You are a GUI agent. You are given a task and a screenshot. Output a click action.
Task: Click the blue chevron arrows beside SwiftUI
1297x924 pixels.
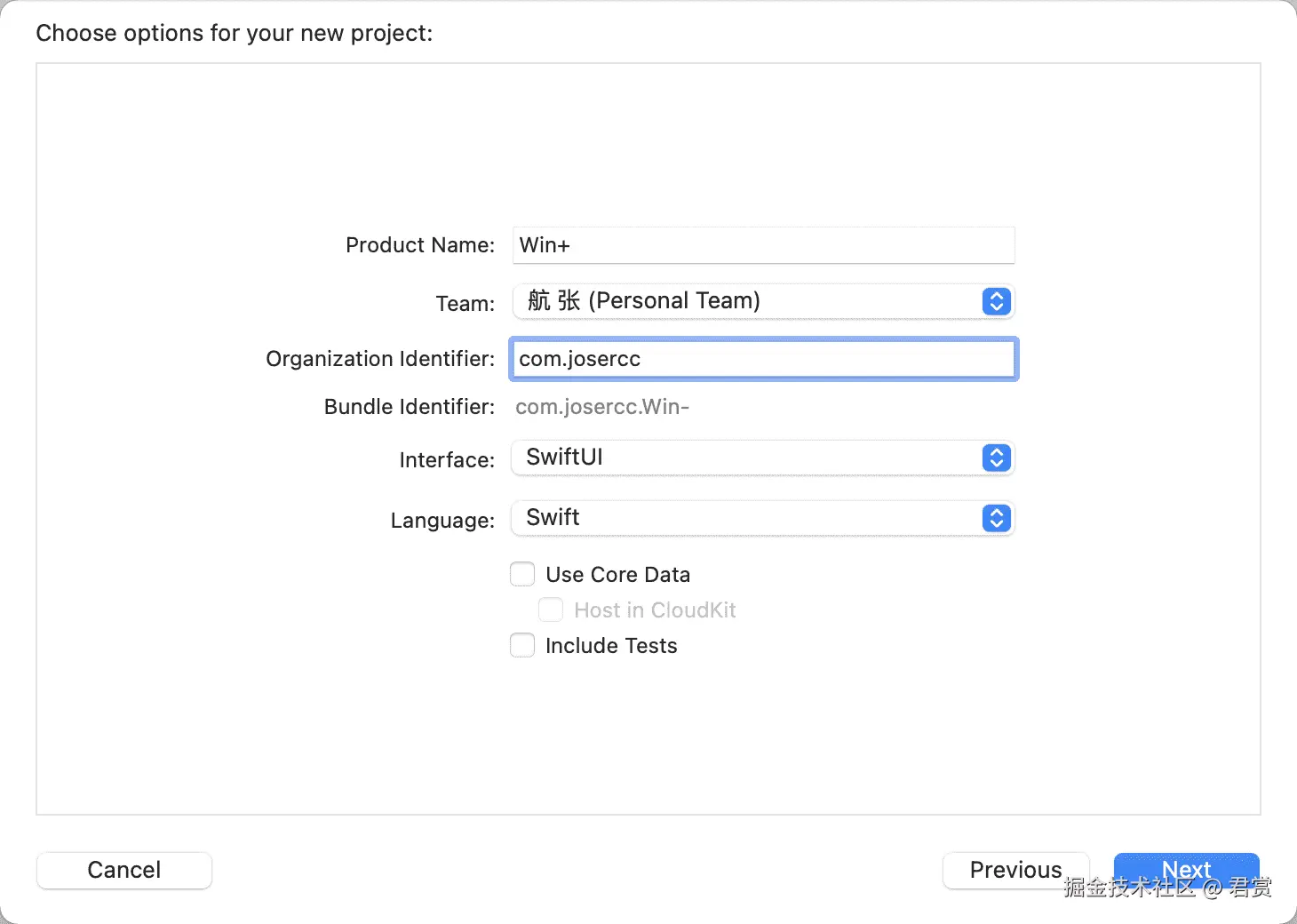996,458
